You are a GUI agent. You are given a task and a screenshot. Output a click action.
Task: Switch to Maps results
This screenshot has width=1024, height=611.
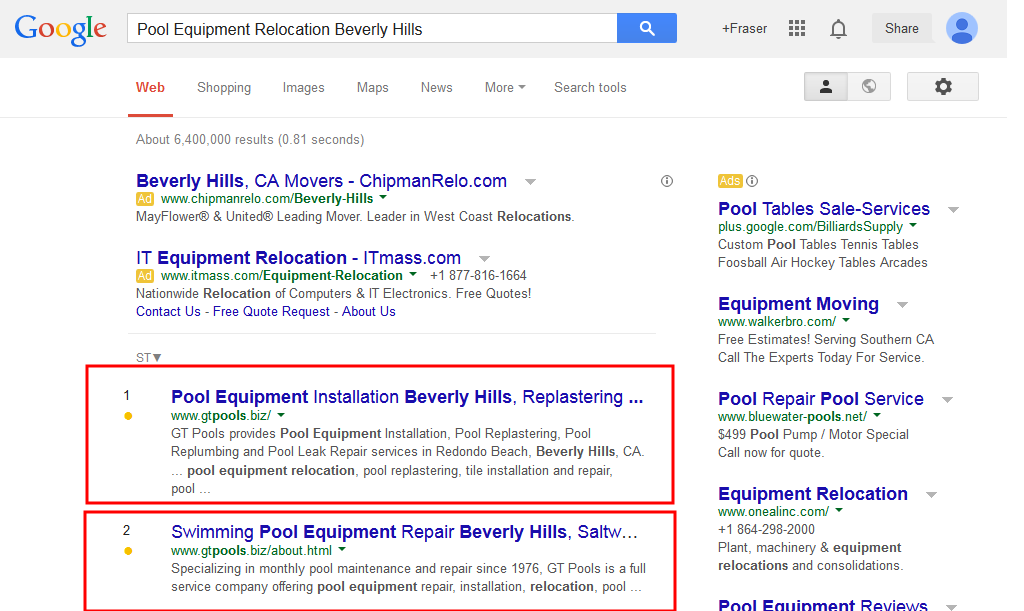tap(372, 87)
